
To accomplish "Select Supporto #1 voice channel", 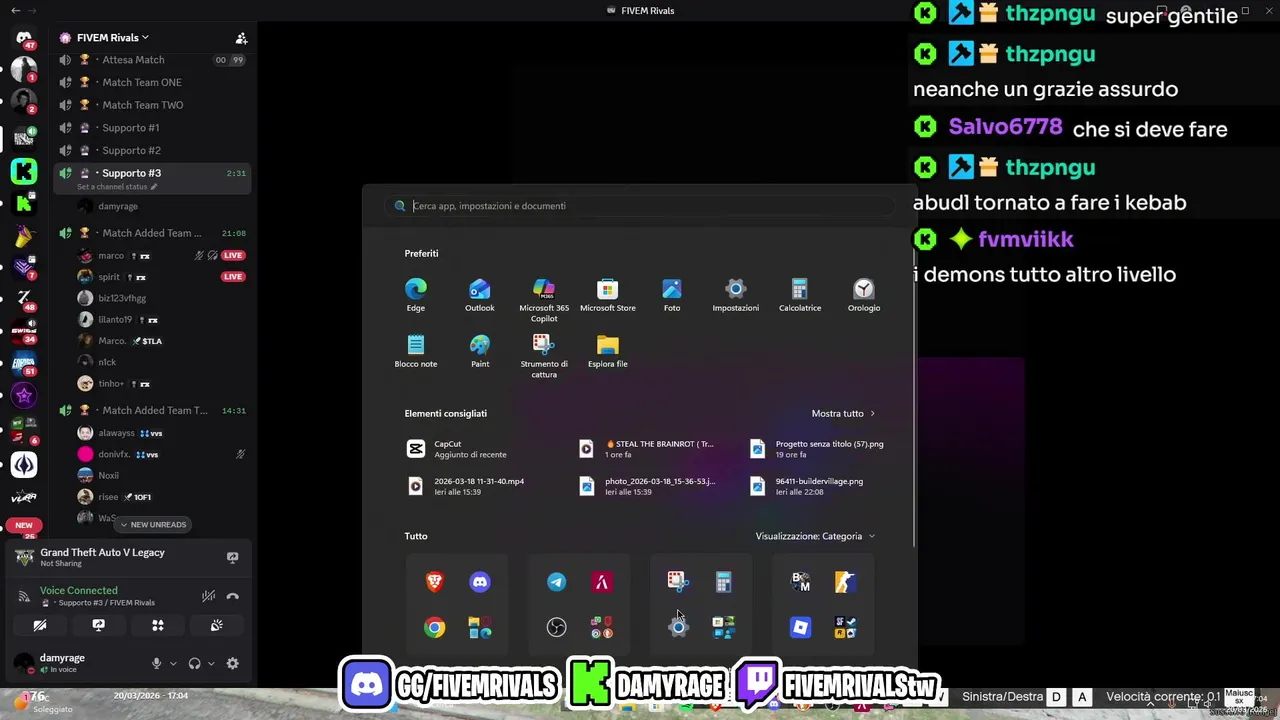I will click(152, 128).
